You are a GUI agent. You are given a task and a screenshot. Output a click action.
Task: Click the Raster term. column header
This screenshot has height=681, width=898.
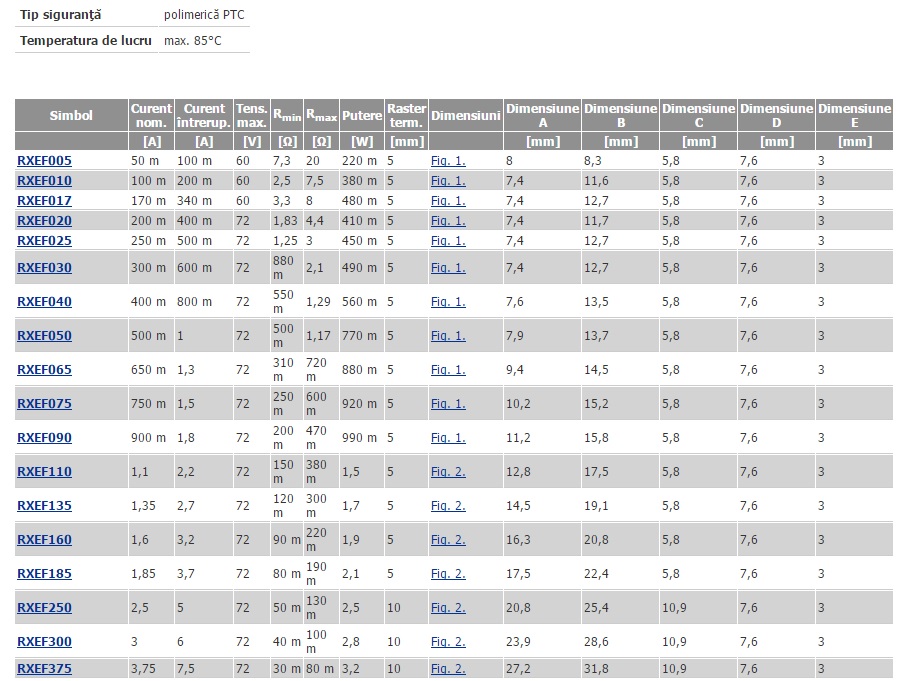(406, 116)
